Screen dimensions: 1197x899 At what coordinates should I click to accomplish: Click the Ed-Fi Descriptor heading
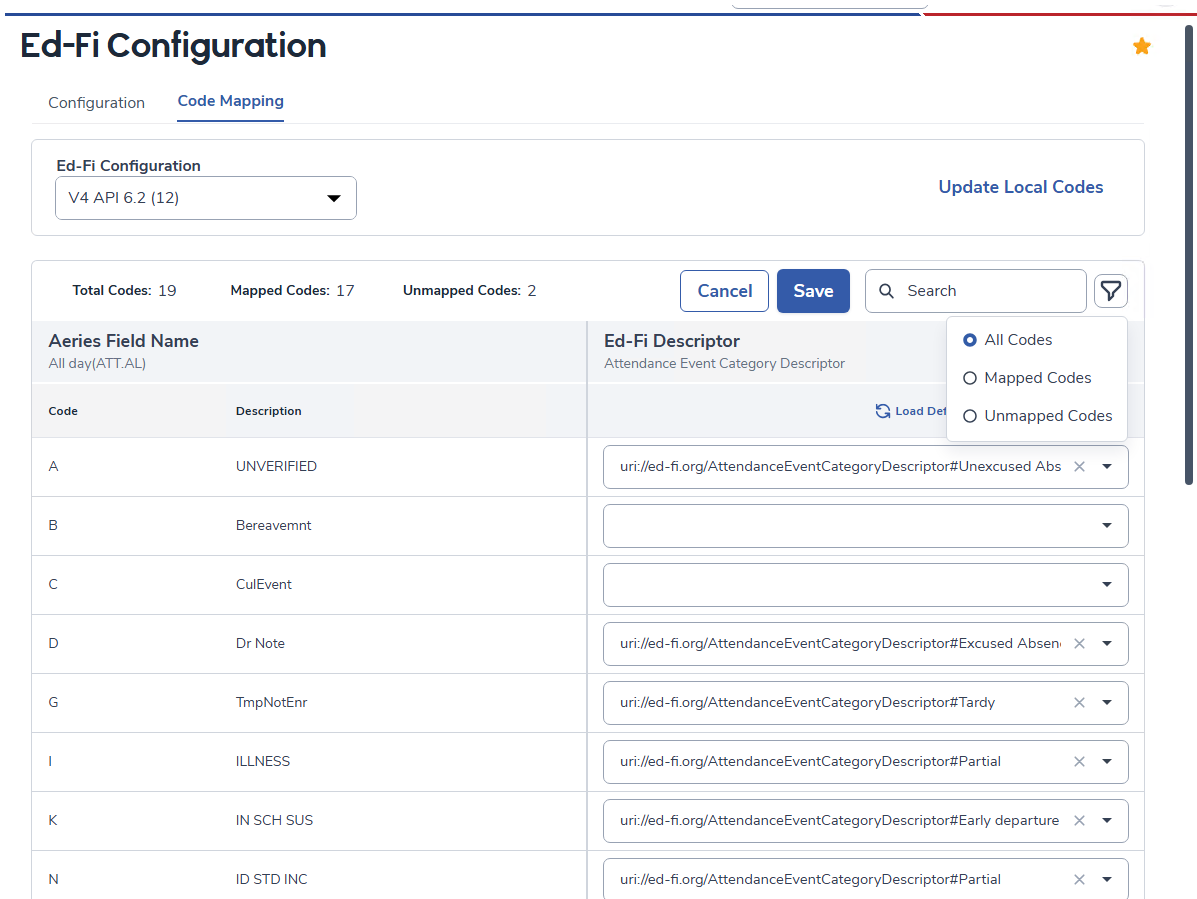672,341
